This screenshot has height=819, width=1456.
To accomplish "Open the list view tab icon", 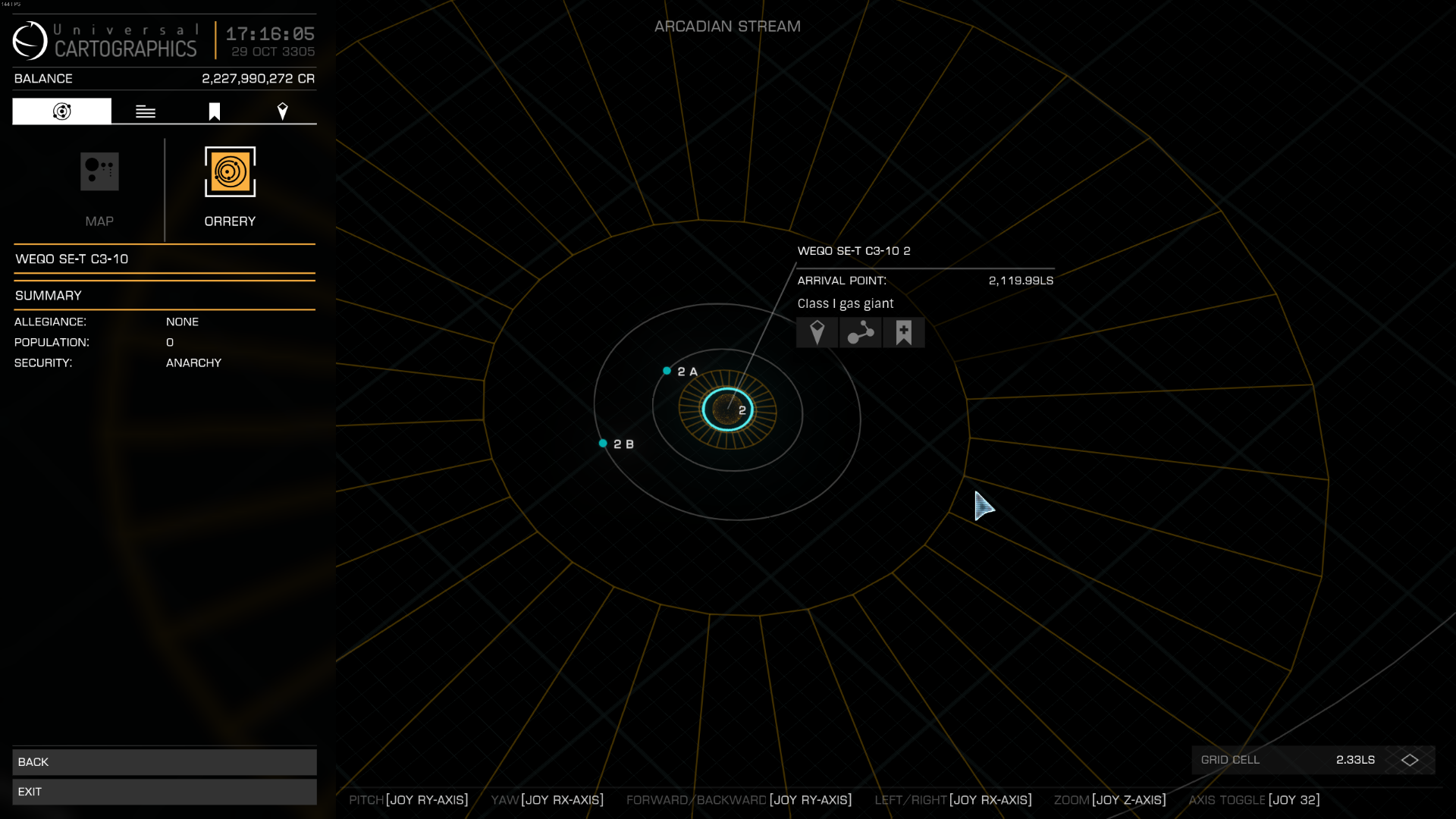I will (x=146, y=112).
